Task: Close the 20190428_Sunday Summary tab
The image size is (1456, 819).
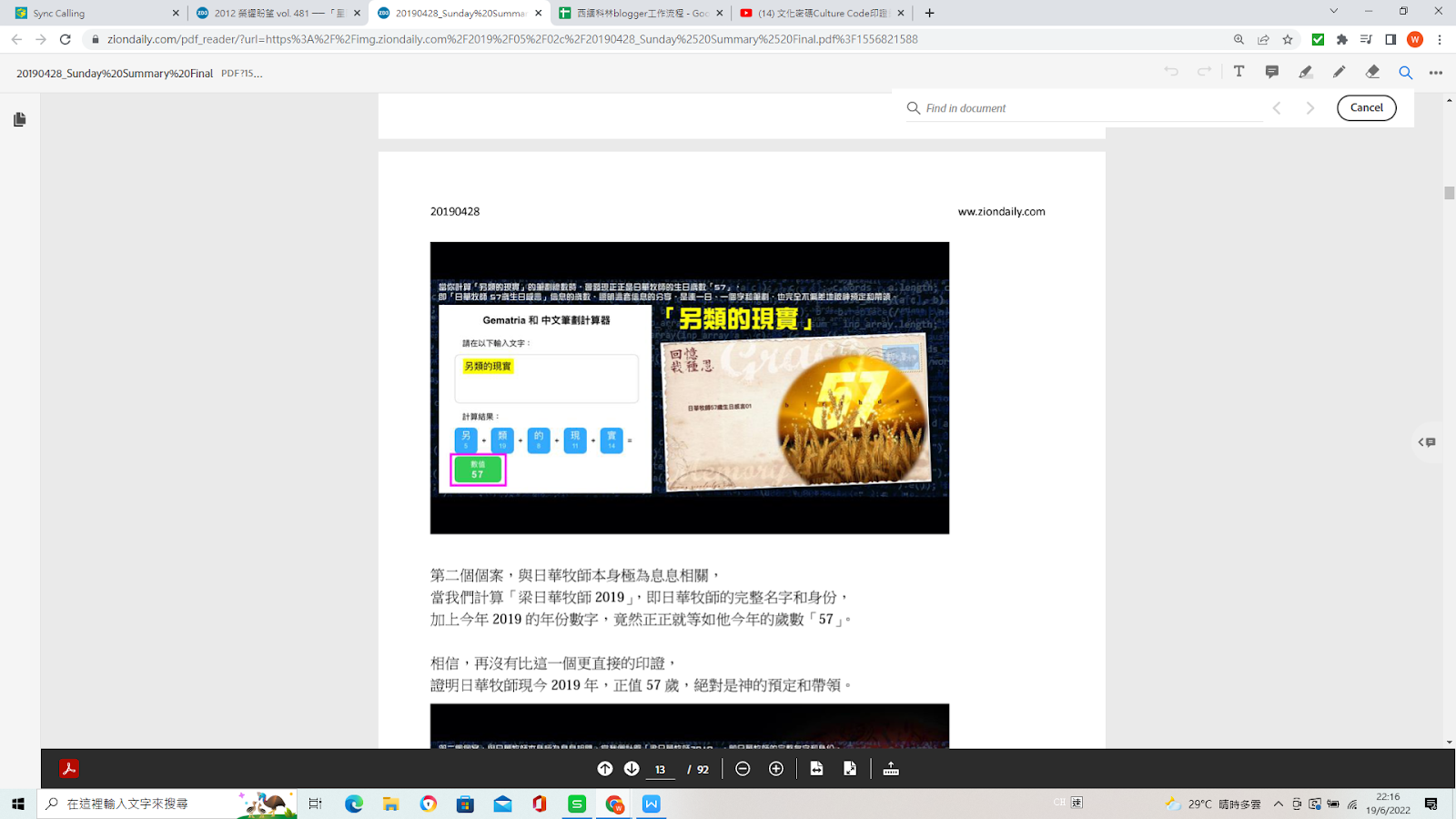Action: [539, 13]
